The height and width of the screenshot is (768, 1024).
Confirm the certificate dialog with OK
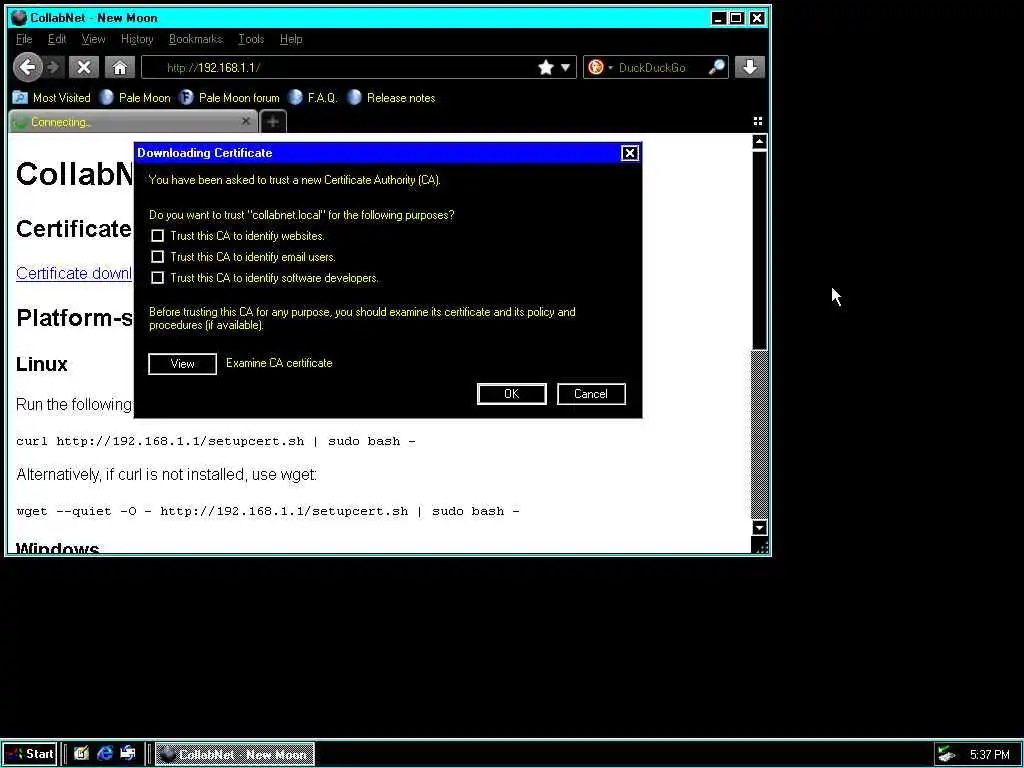click(x=511, y=394)
